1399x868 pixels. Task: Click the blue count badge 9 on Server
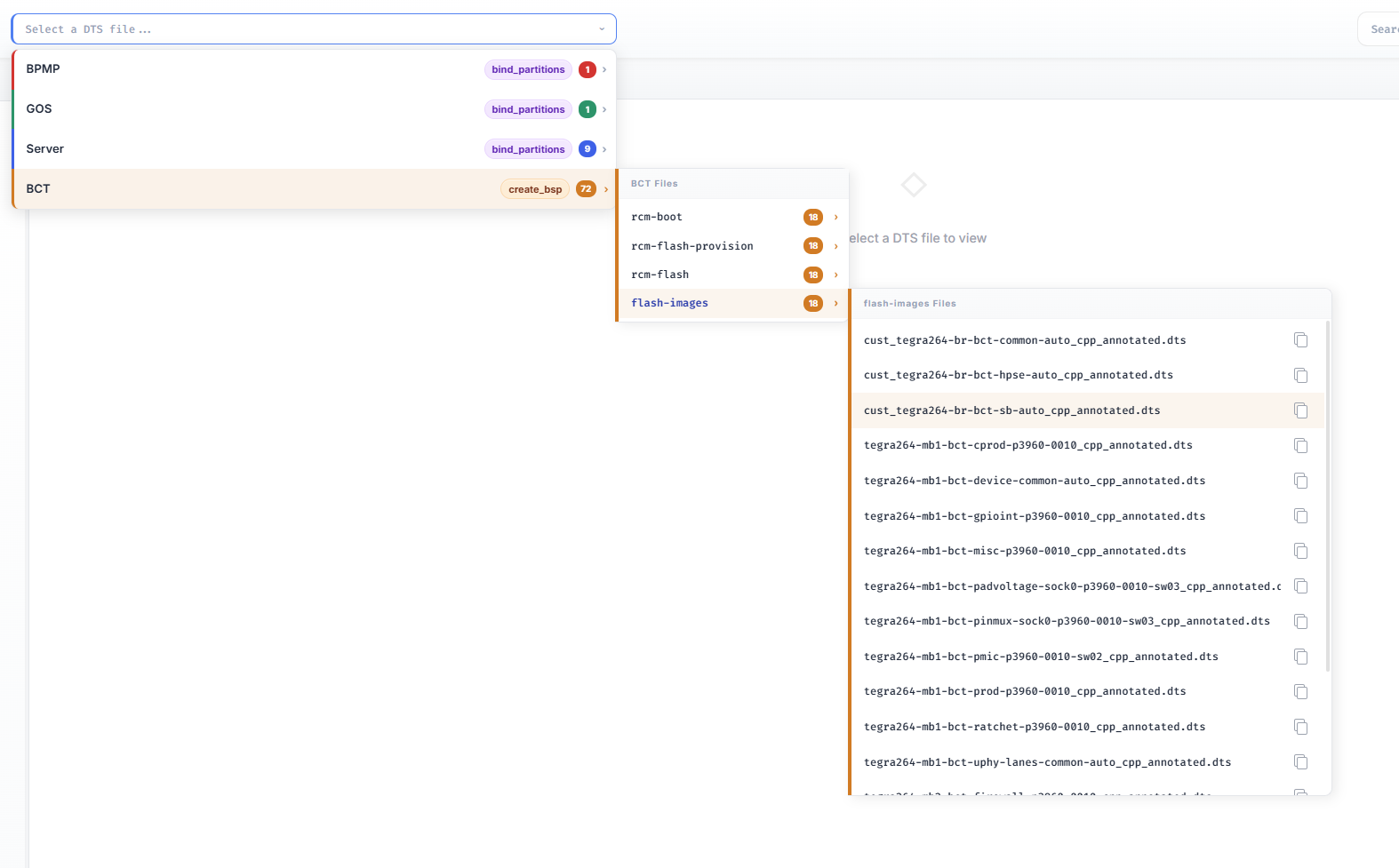(x=588, y=149)
